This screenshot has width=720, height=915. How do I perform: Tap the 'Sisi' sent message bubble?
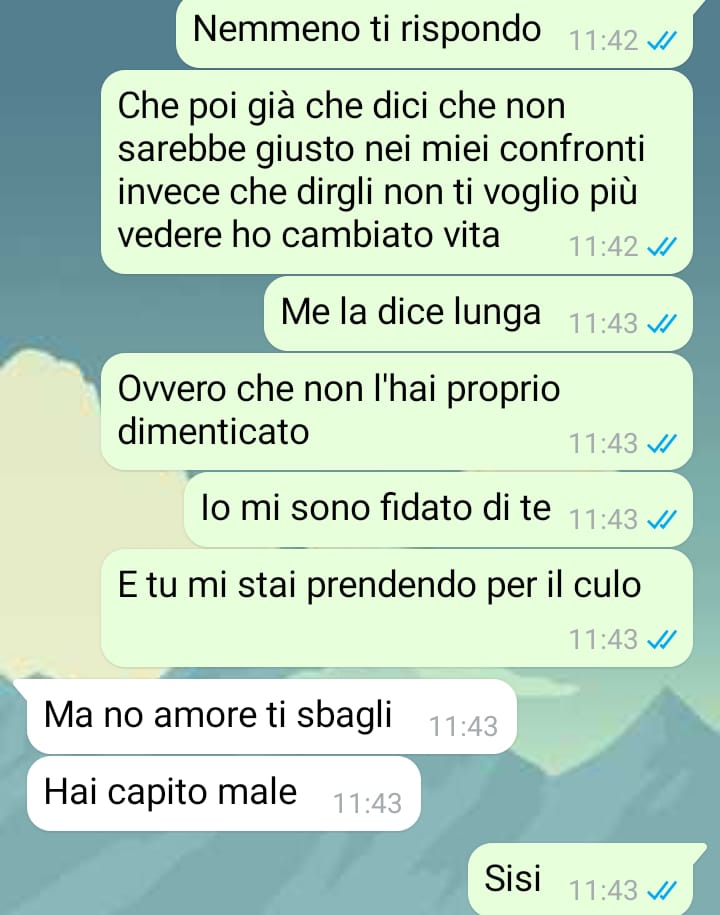pos(583,879)
